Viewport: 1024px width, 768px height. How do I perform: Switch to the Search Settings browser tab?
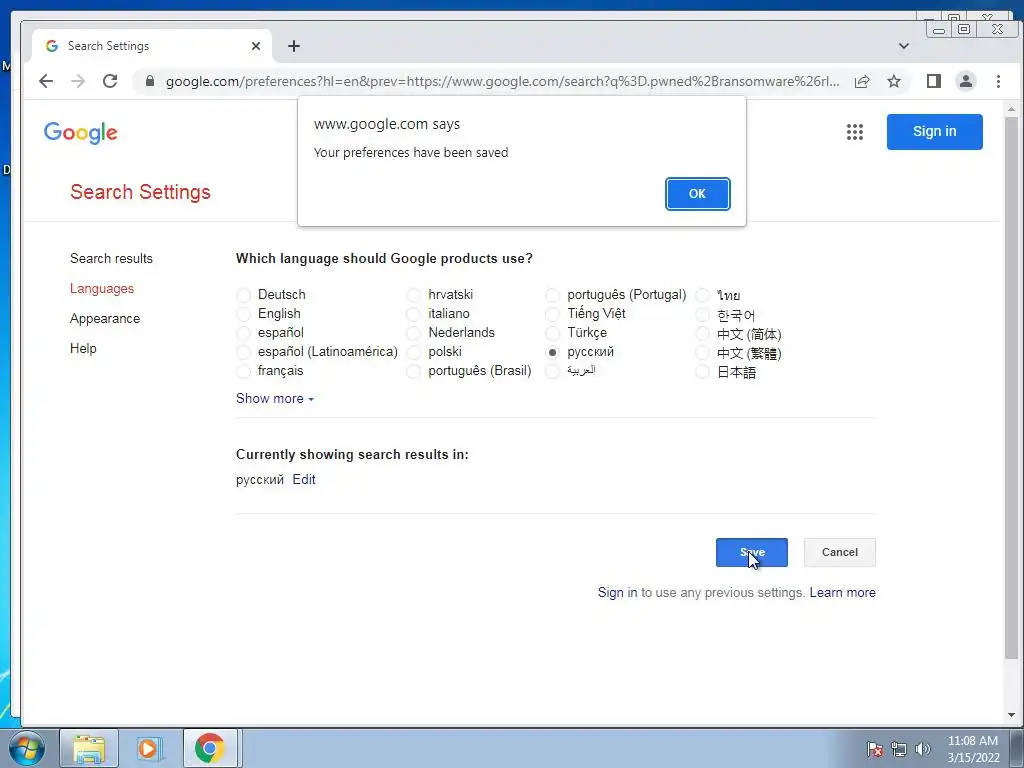[x=150, y=46]
